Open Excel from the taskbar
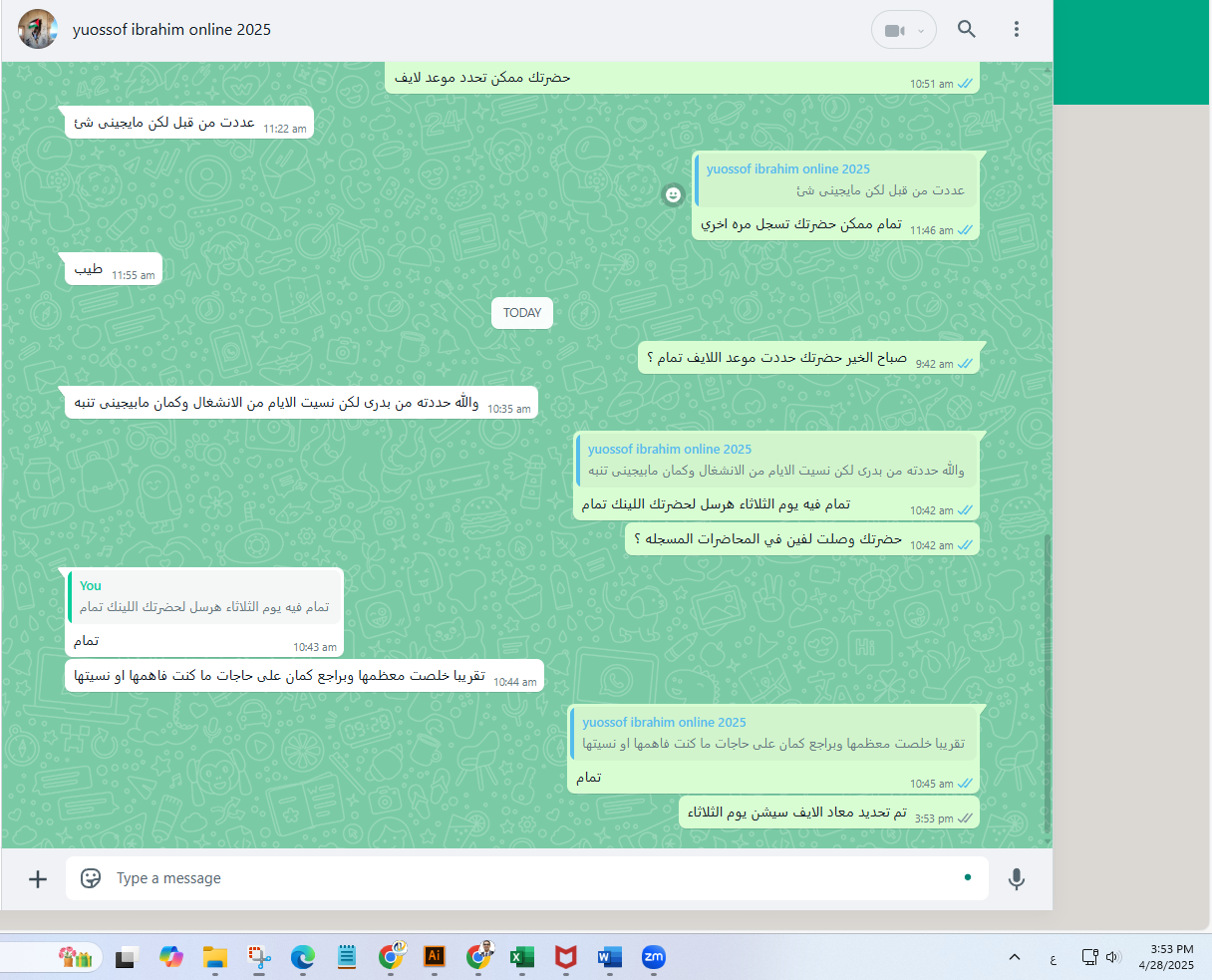The image size is (1212, 980). click(x=520, y=958)
